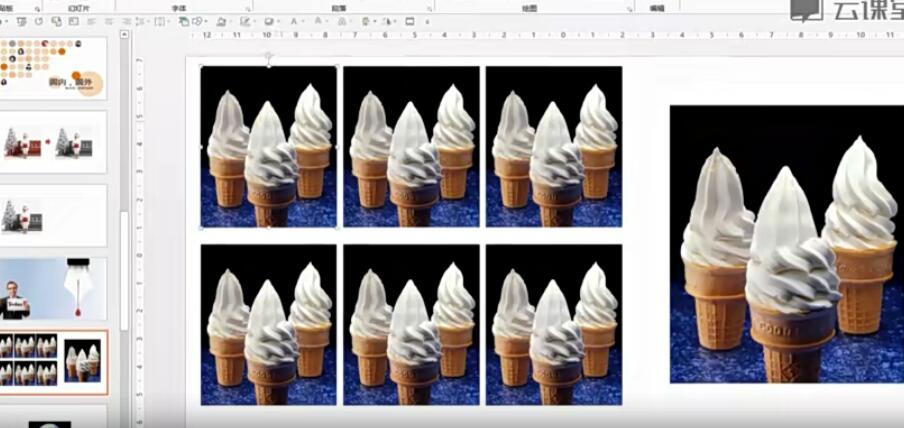Click the font color A icon in toolbar

coord(293,21)
